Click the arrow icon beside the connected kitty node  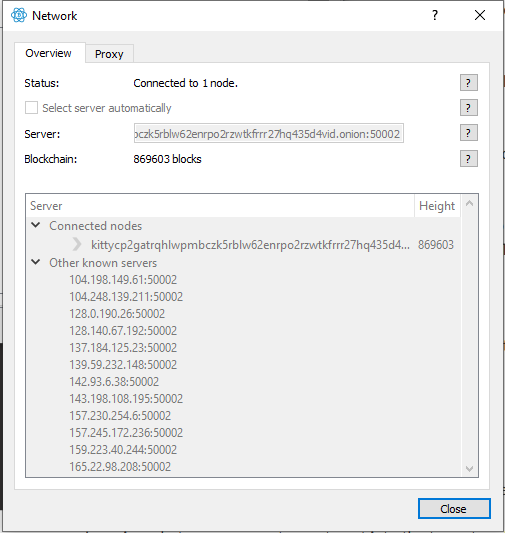coord(77,244)
